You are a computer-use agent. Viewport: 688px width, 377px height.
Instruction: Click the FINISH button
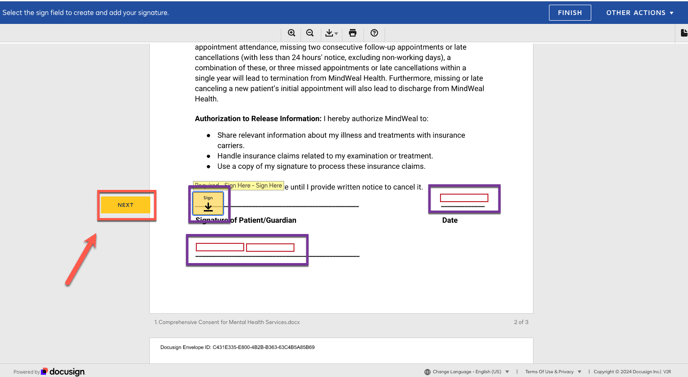point(570,13)
